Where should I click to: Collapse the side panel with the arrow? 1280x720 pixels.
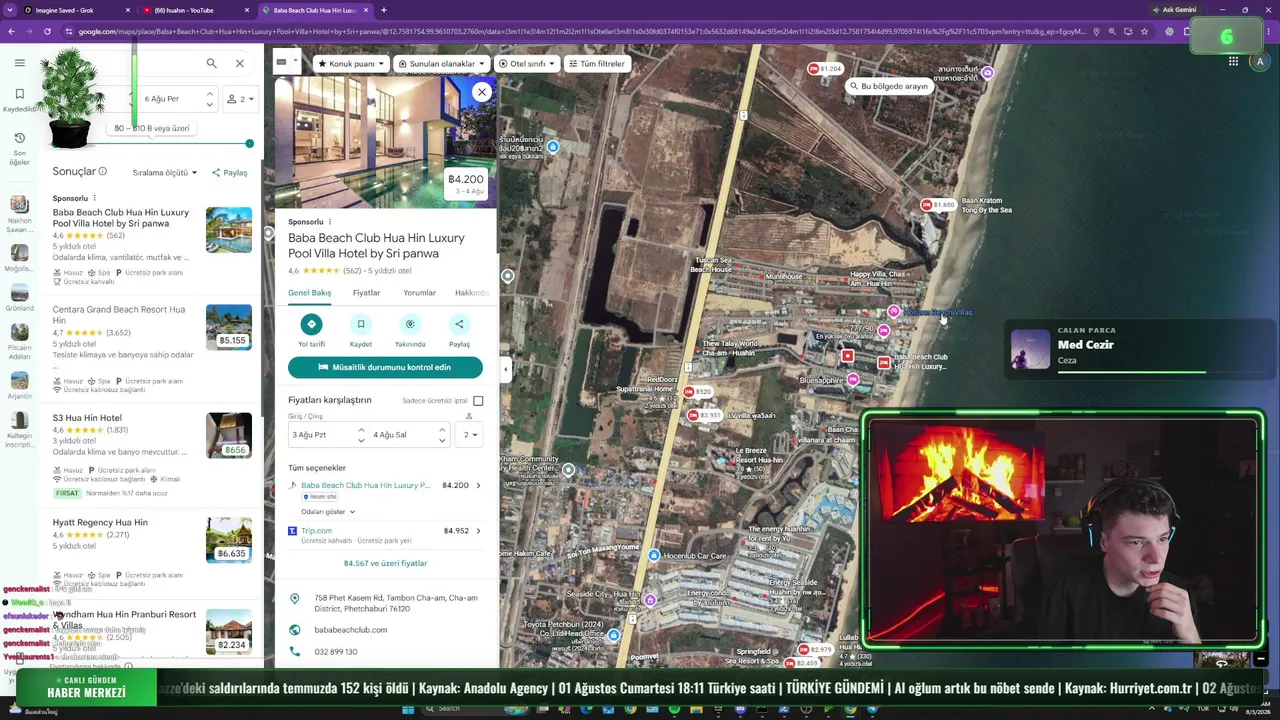pyautogui.click(x=505, y=369)
